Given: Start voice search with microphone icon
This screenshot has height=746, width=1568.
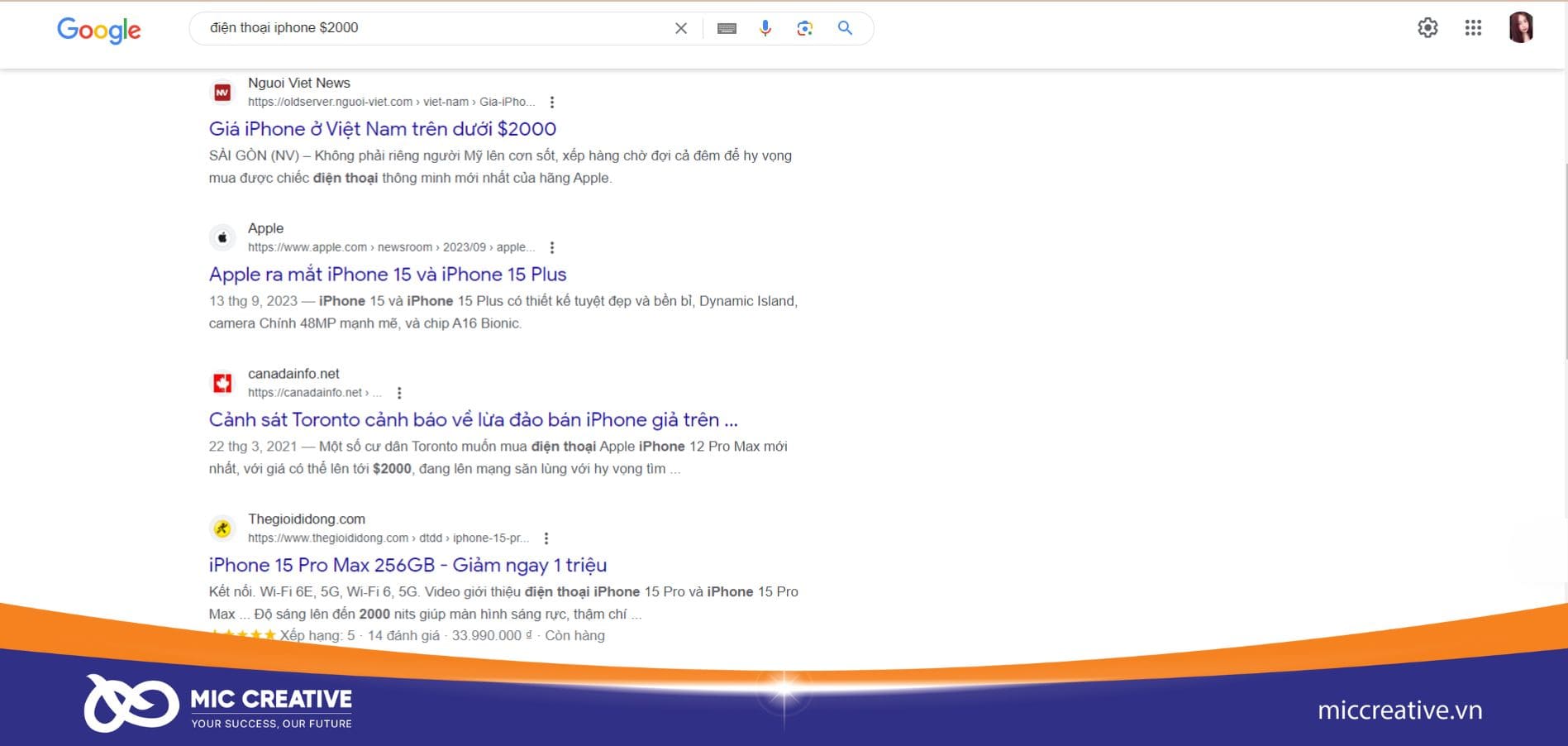Looking at the screenshot, I should [x=765, y=28].
